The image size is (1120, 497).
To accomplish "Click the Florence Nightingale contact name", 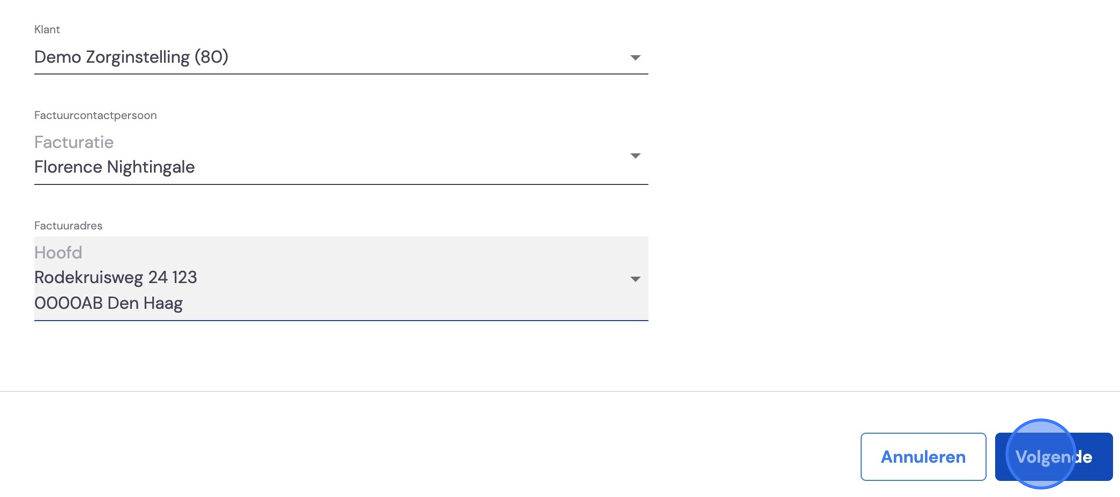I will (114, 168).
